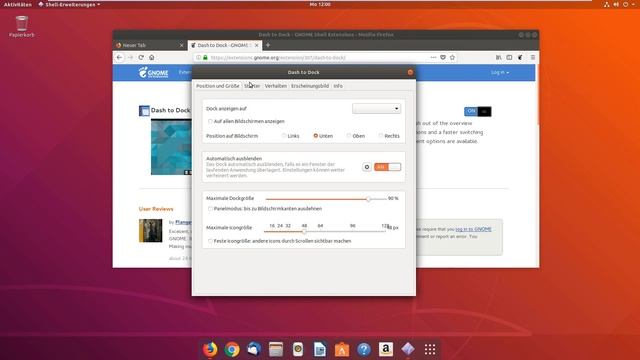The width and height of the screenshot is (640, 360).
Task: Switch to 'Erscheinungsbild' tab
Action: tap(310, 86)
